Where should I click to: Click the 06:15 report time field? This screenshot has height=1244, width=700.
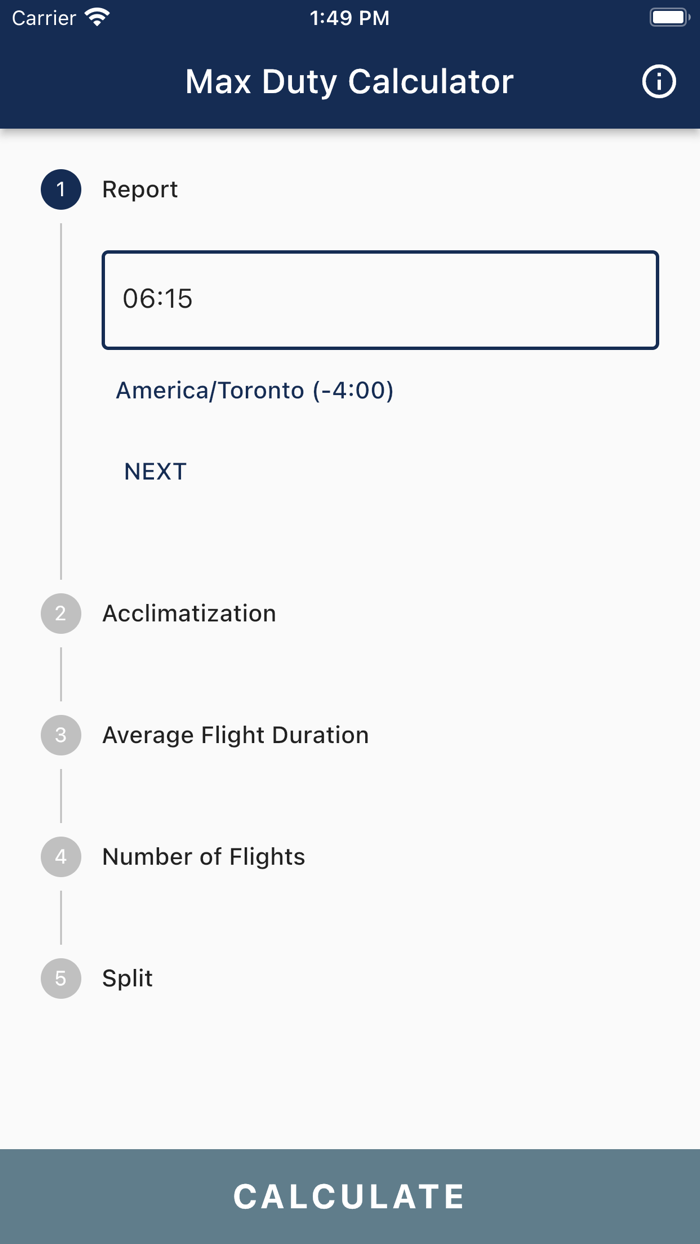tap(380, 299)
